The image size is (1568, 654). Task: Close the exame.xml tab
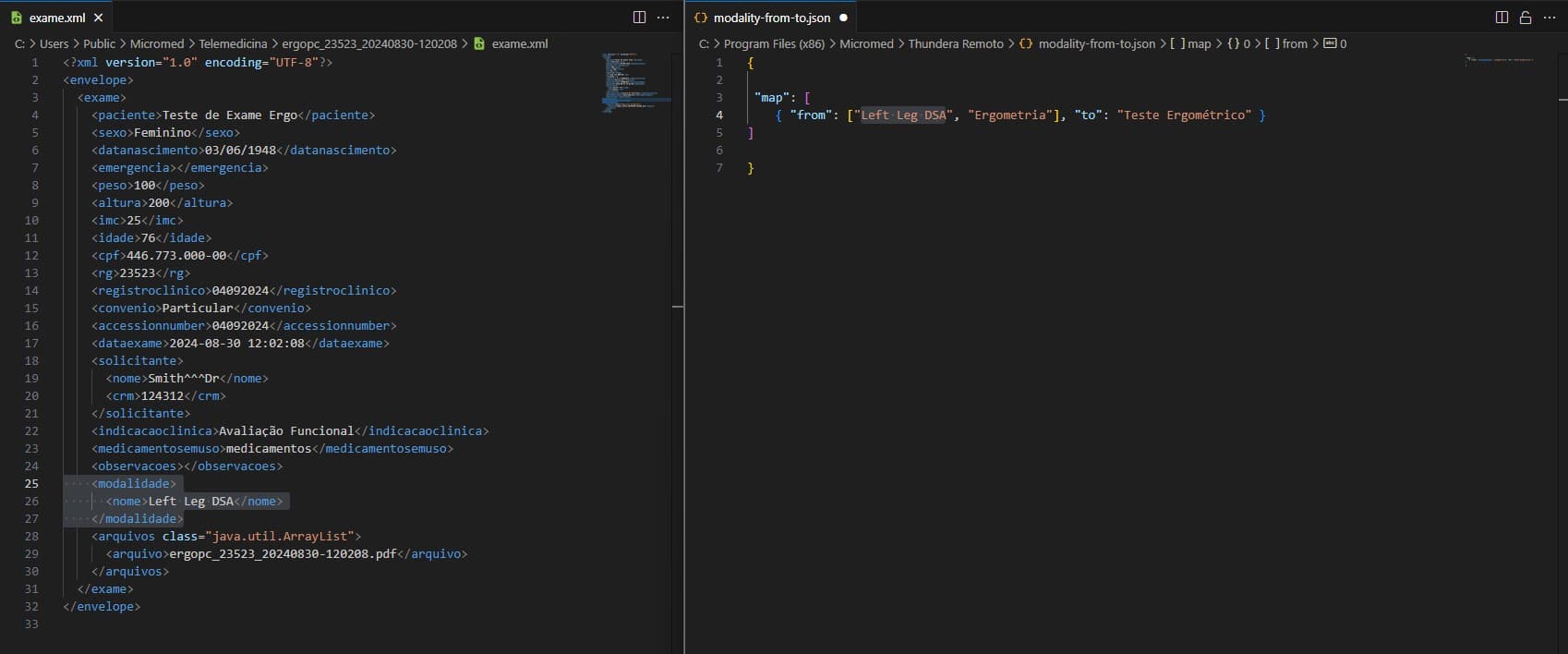[x=98, y=18]
